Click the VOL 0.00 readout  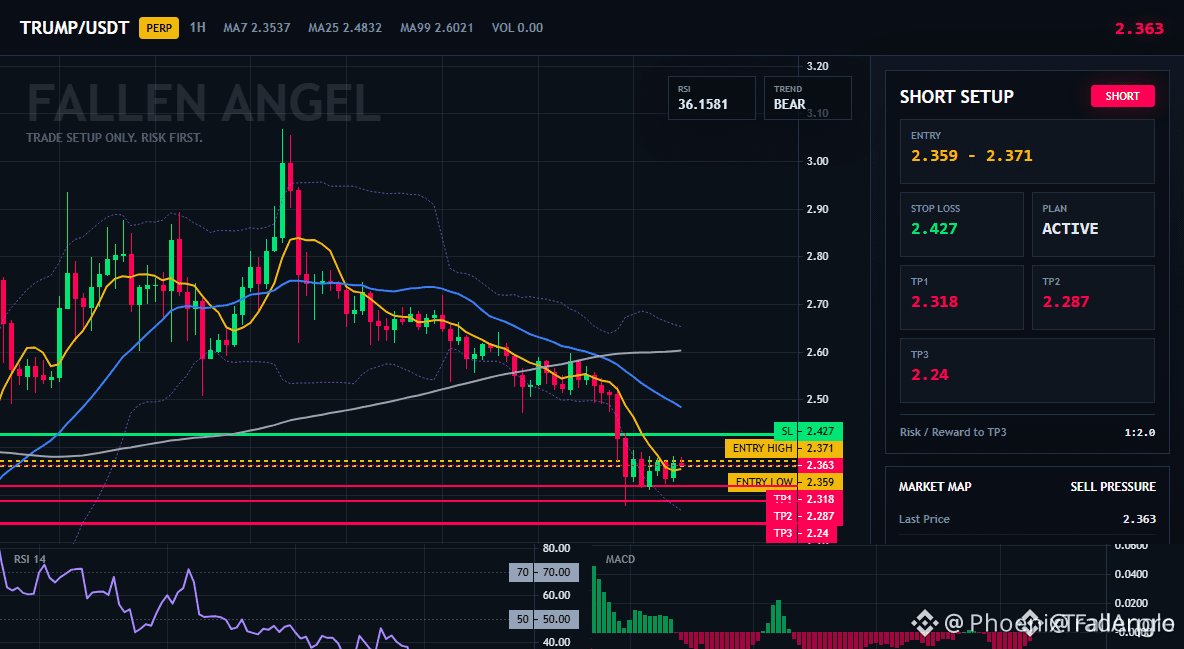pyautogui.click(x=517, y=28)
